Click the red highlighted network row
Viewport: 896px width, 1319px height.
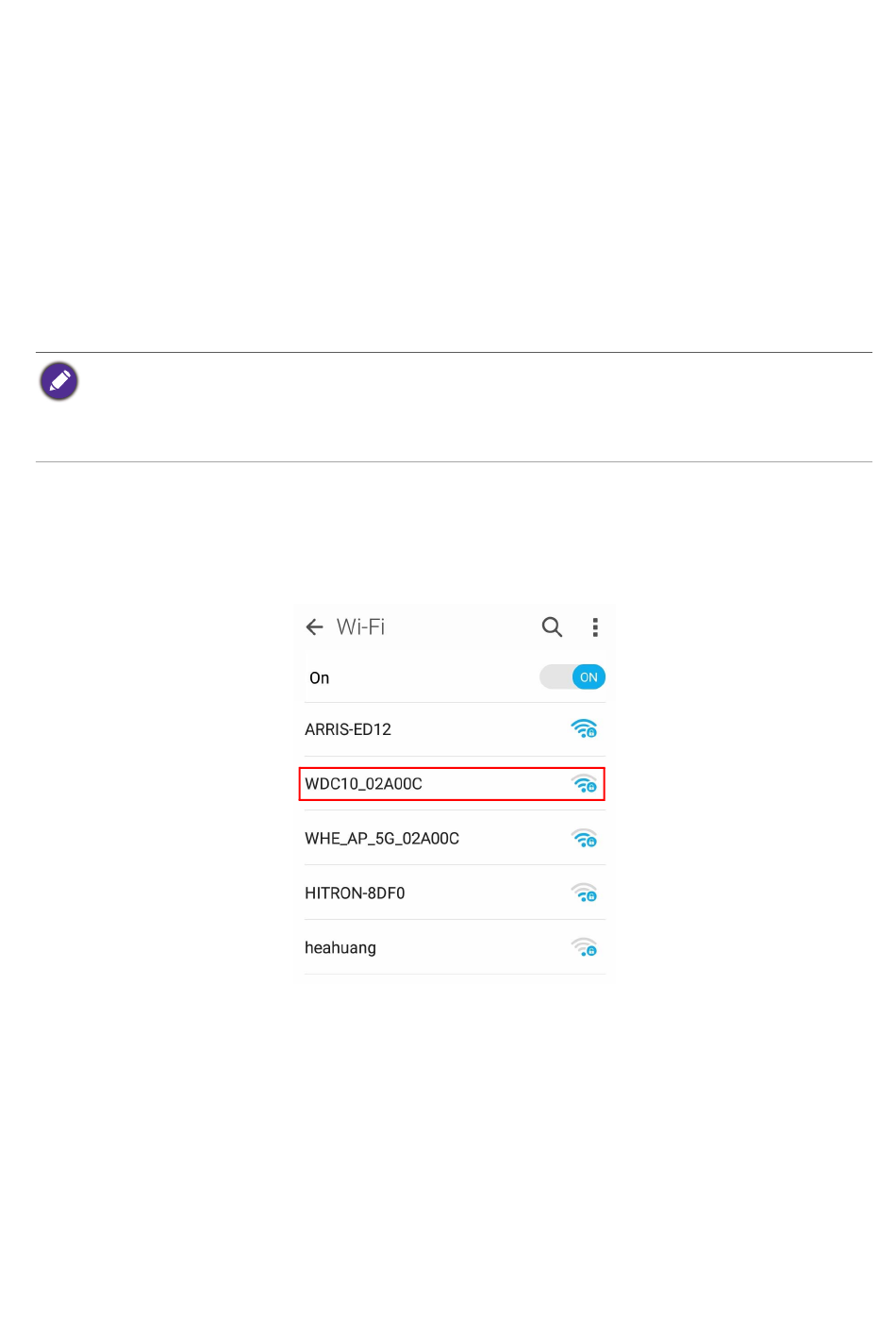[452, 784]
